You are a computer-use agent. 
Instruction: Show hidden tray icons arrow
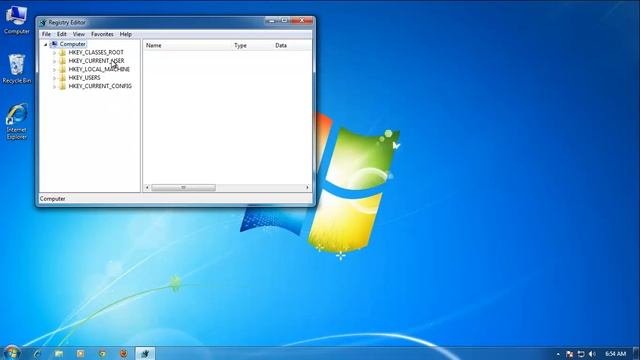coord(558,354)
